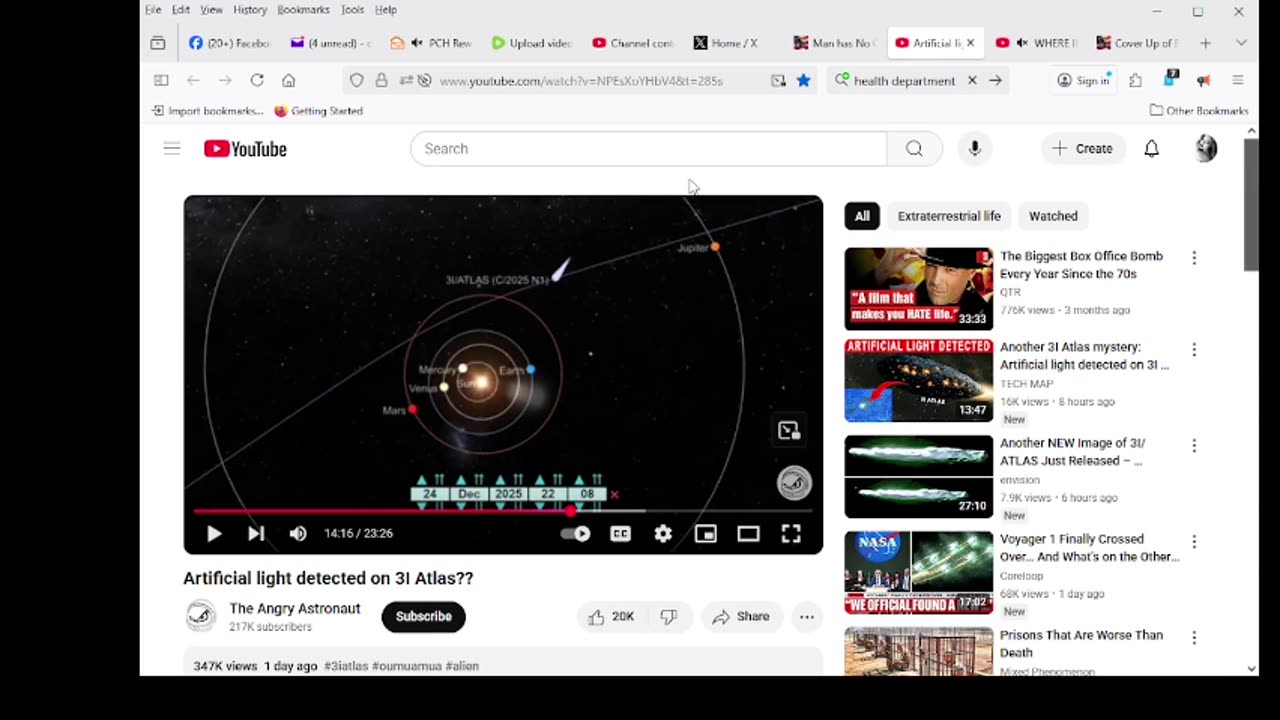Open options for Another 3I Atlas mystery video
The image size is (1280, 720).
coord(1194,350)
